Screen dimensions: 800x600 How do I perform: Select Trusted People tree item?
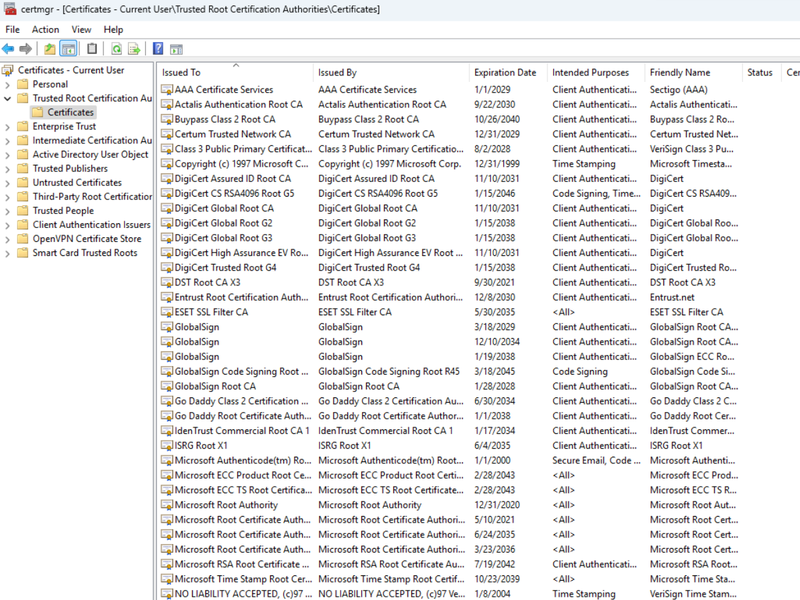click(63, 211)
